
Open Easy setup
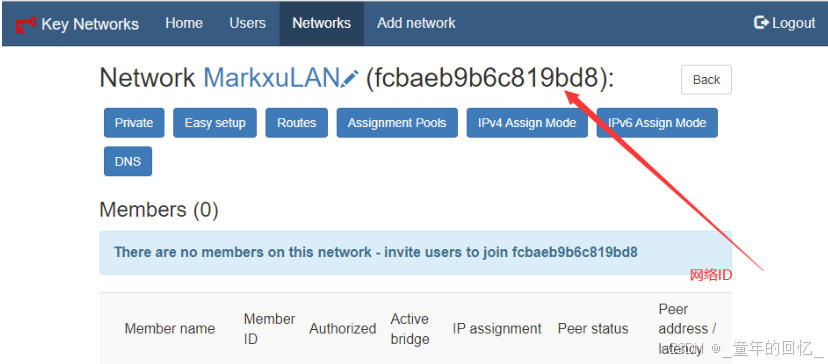215,123
